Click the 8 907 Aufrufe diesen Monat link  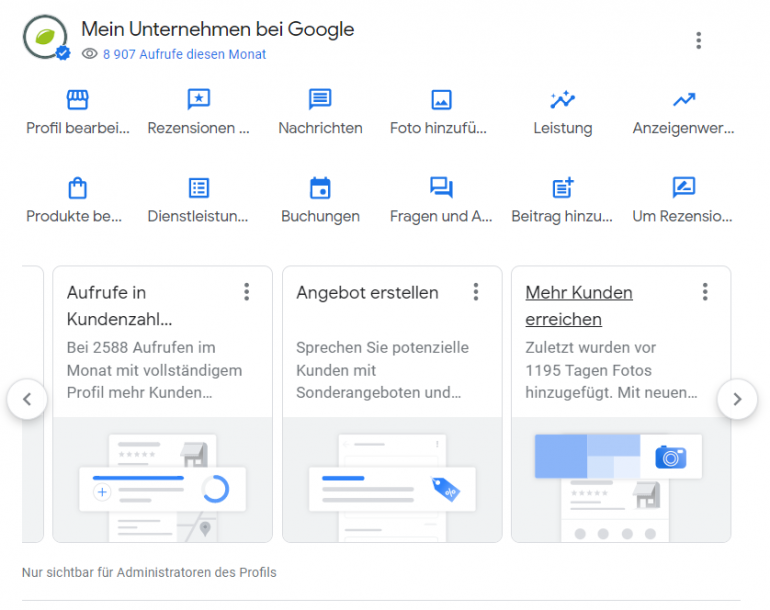[x=184, y=55]
